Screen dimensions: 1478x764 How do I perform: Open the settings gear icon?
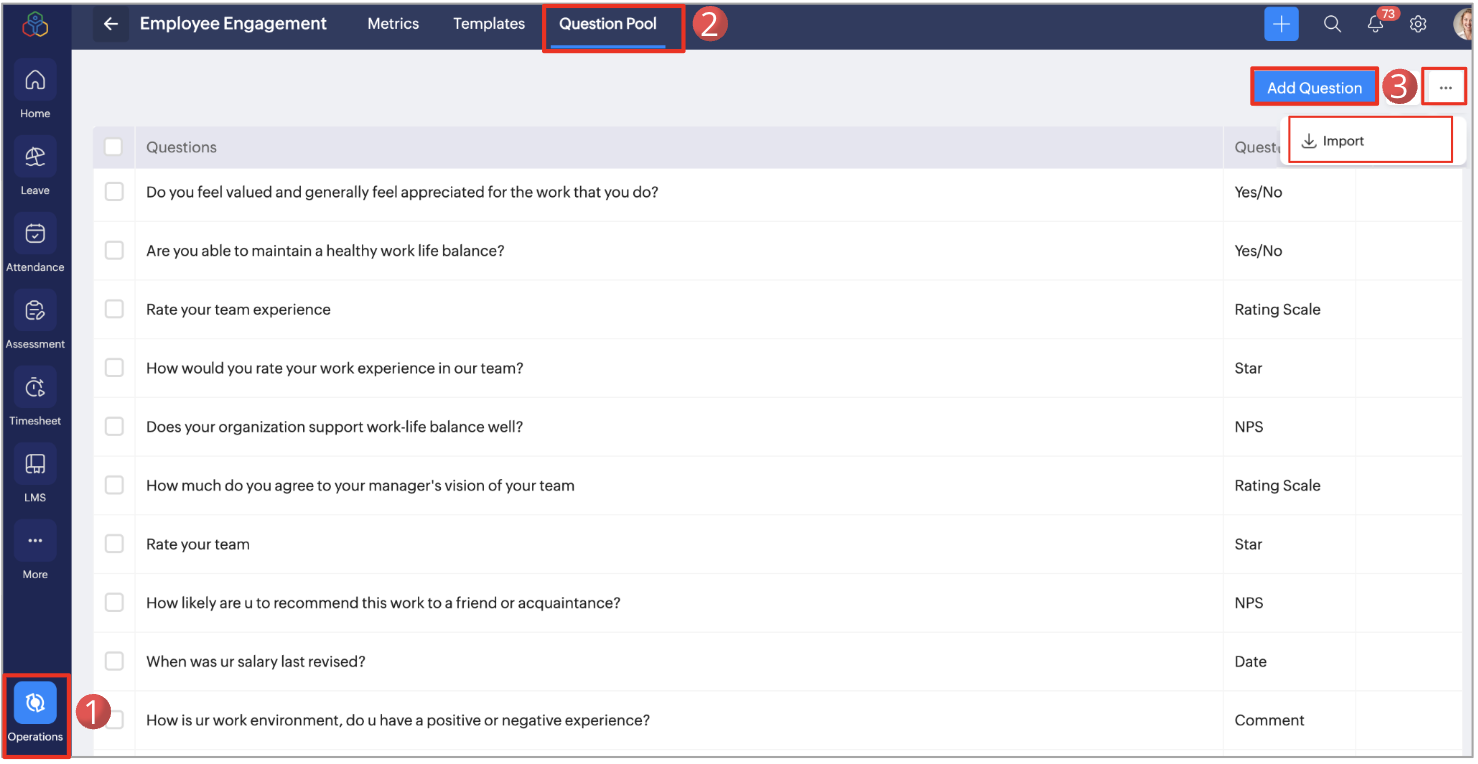1418,24
